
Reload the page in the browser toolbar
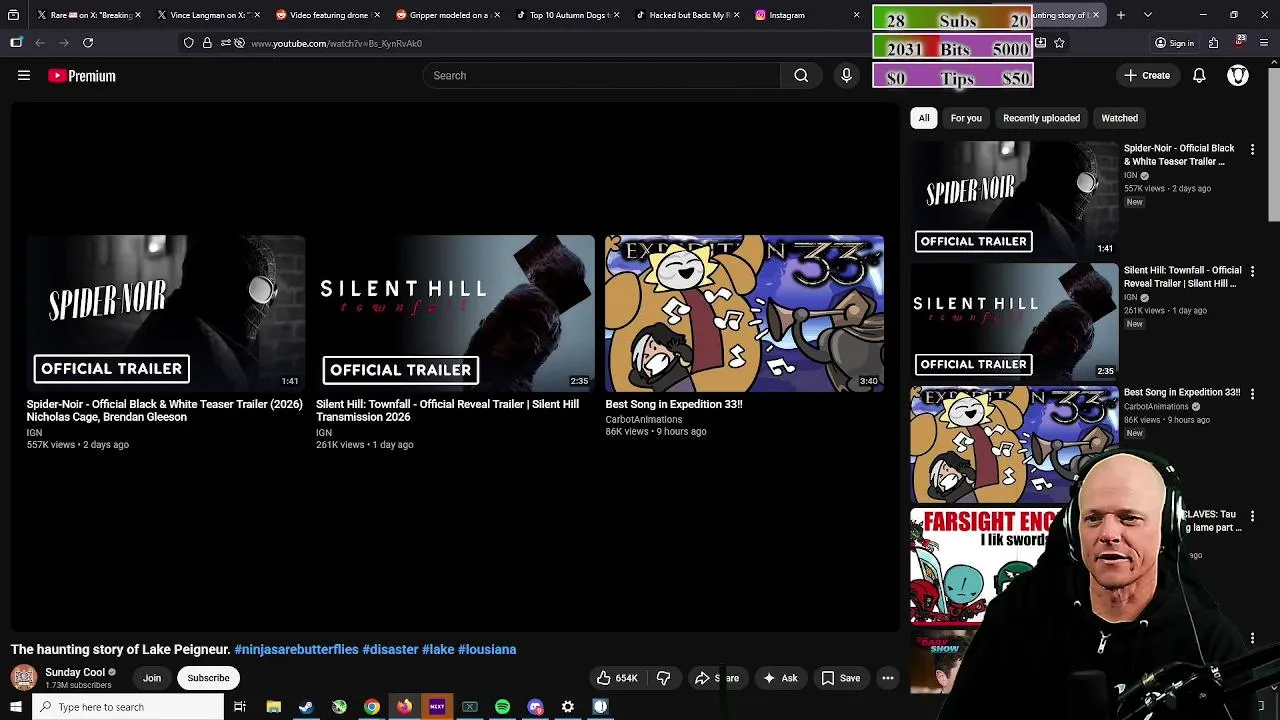(x=88, y=43)
